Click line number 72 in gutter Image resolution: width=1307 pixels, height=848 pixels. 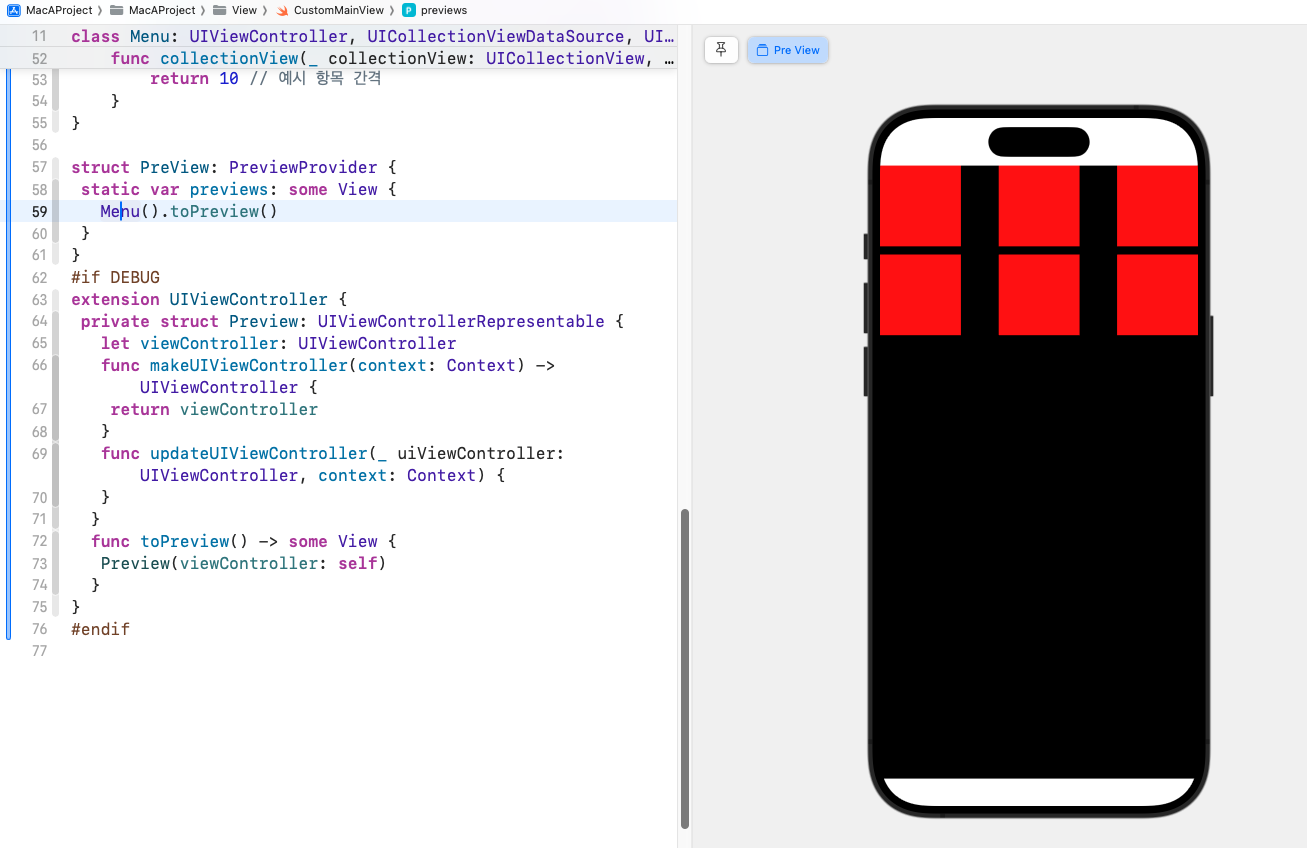[x=39, y=542]
